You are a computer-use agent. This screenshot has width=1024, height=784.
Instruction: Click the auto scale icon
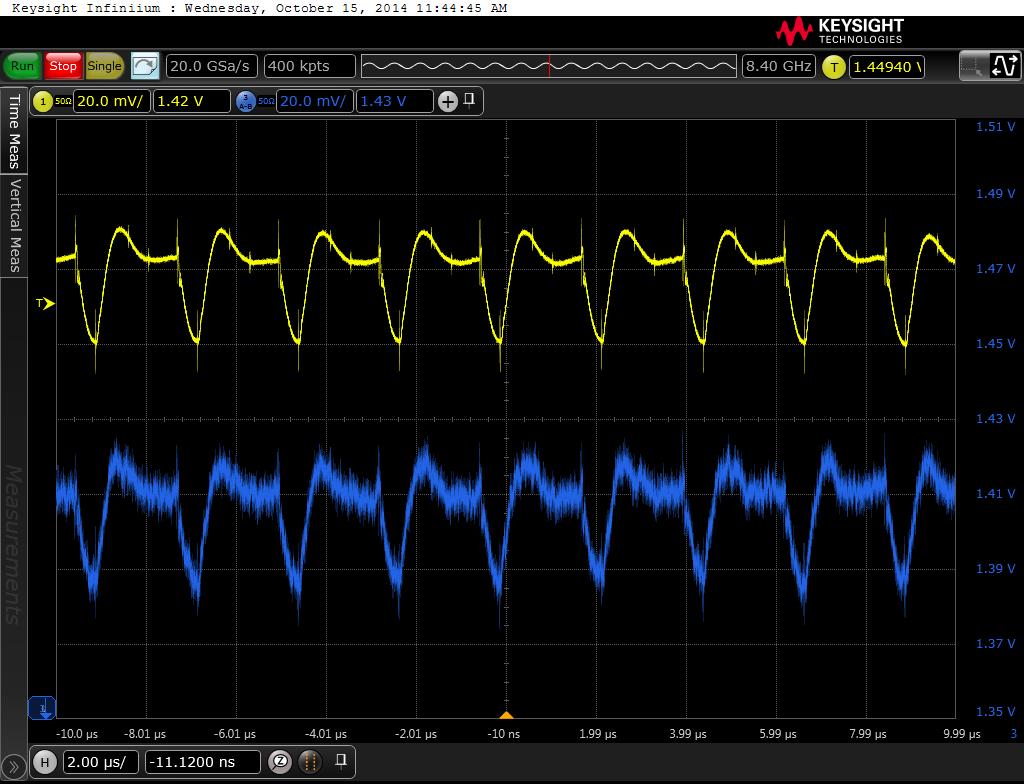(x=145, y=66)
